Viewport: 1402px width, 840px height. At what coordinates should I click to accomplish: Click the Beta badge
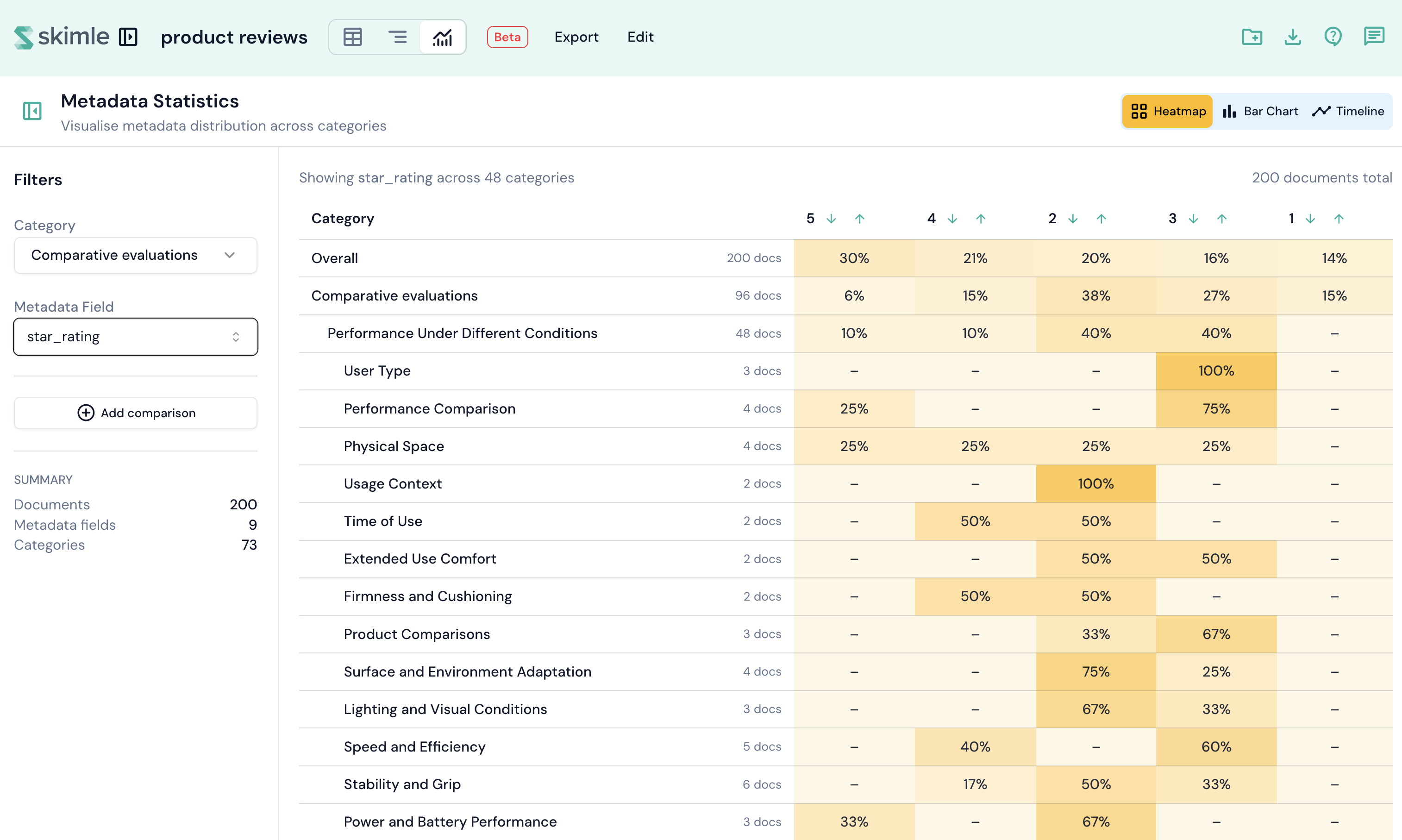[x=507, y=38]
